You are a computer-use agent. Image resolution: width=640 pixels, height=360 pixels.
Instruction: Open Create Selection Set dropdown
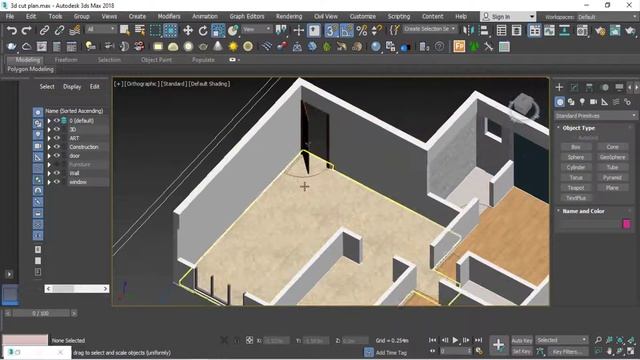click(430, 29)
